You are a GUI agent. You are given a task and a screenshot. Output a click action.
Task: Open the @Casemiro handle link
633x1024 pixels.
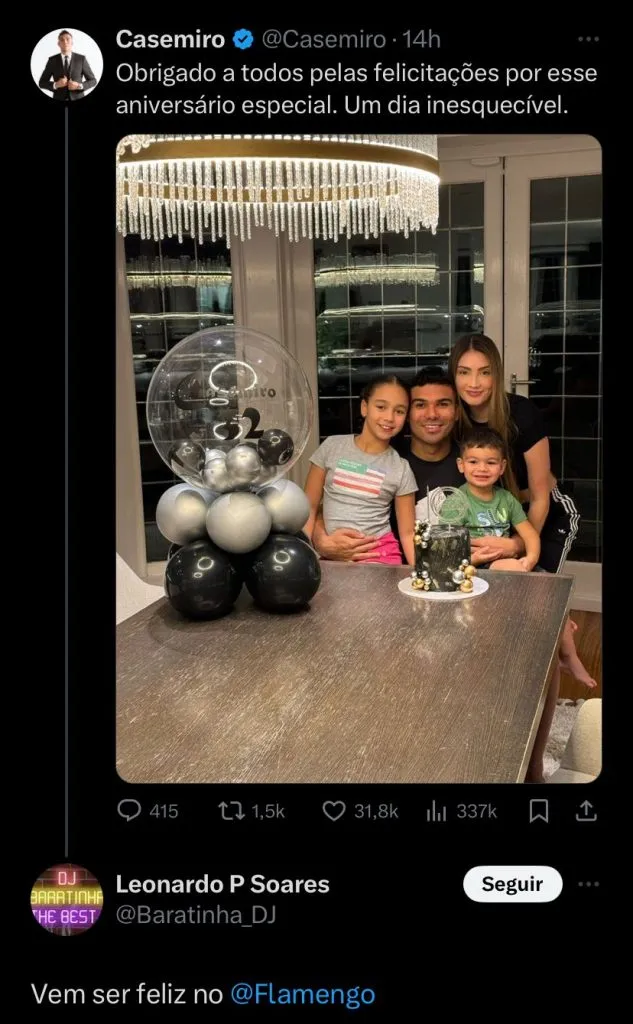click(323, 40)
